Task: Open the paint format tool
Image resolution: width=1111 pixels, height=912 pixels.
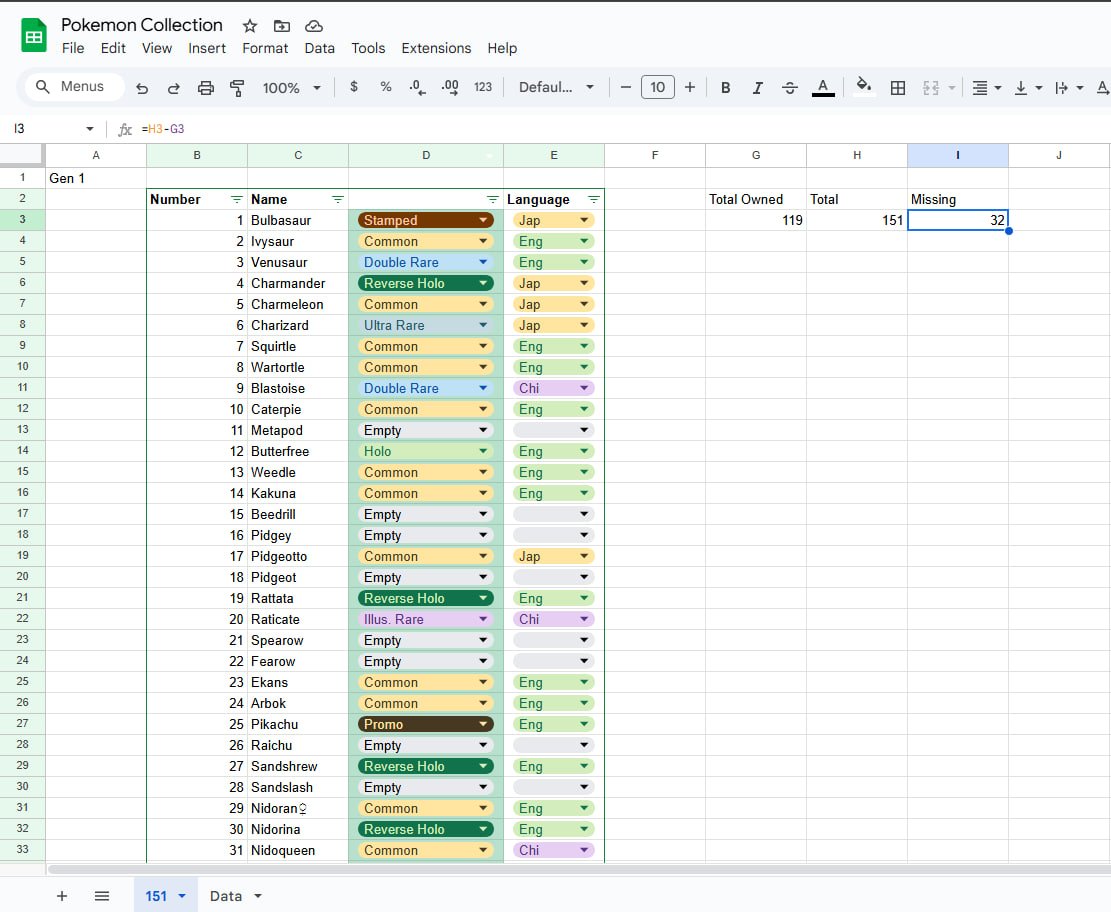Action: (x=237, y=87)
